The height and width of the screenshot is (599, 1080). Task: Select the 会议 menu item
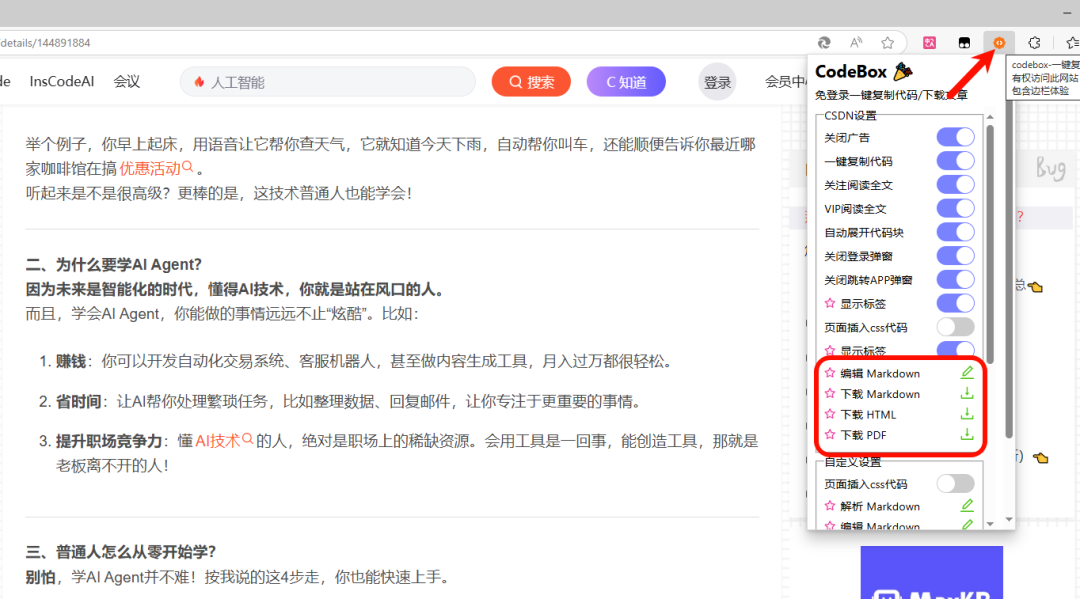click(x=126, y=81)
